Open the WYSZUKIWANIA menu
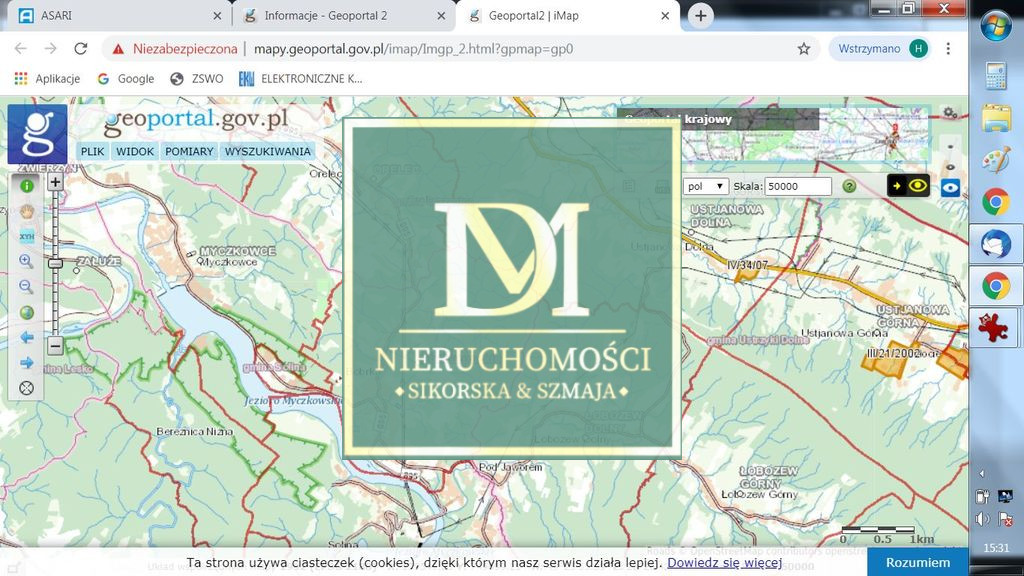Screen dimensions: 1024x576 click(268, 152)
